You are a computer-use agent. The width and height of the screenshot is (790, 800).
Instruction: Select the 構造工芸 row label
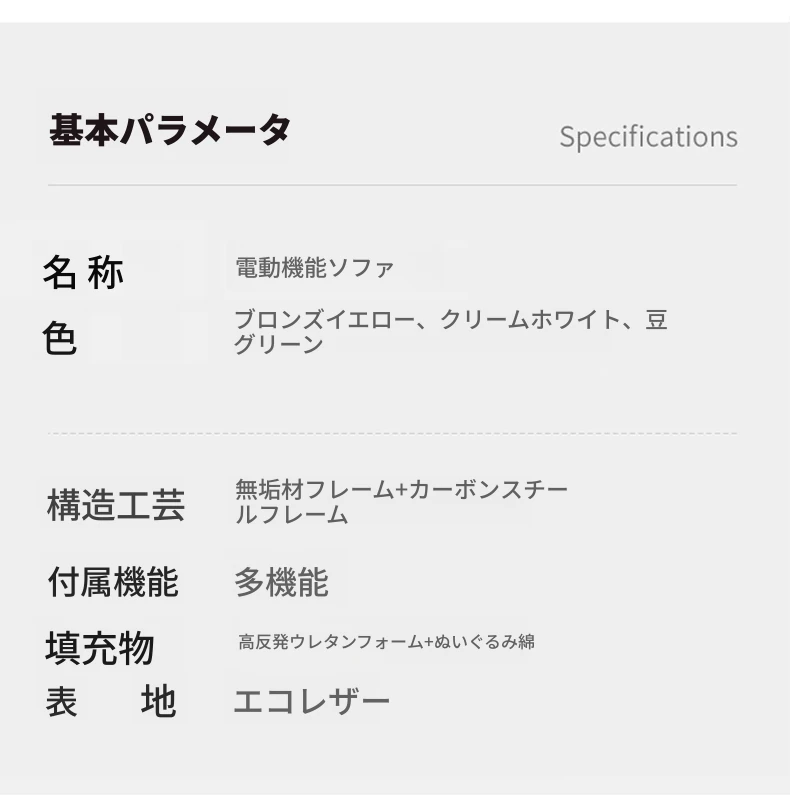(116, 505)
